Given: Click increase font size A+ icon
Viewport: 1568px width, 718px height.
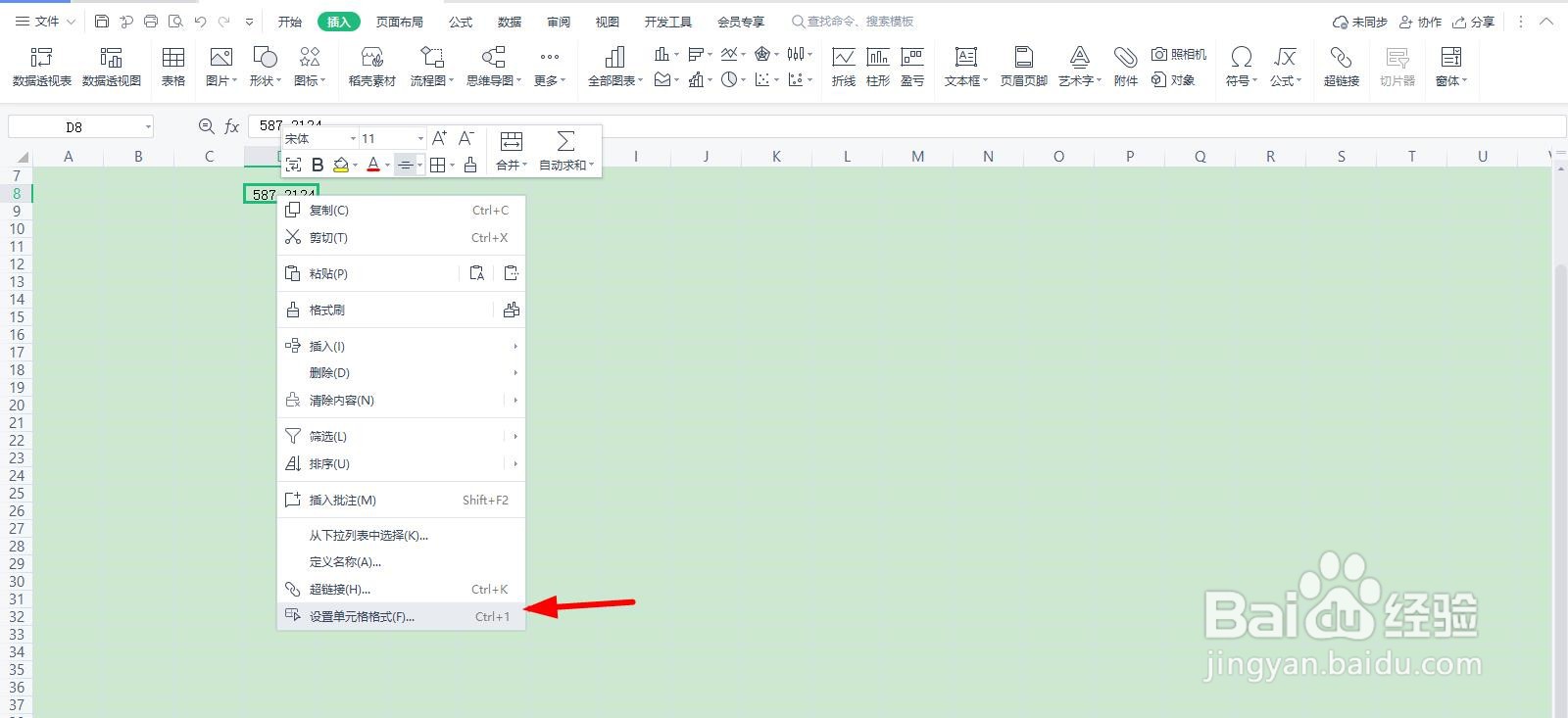Looking at the screenshot, I should pos(439,138).
